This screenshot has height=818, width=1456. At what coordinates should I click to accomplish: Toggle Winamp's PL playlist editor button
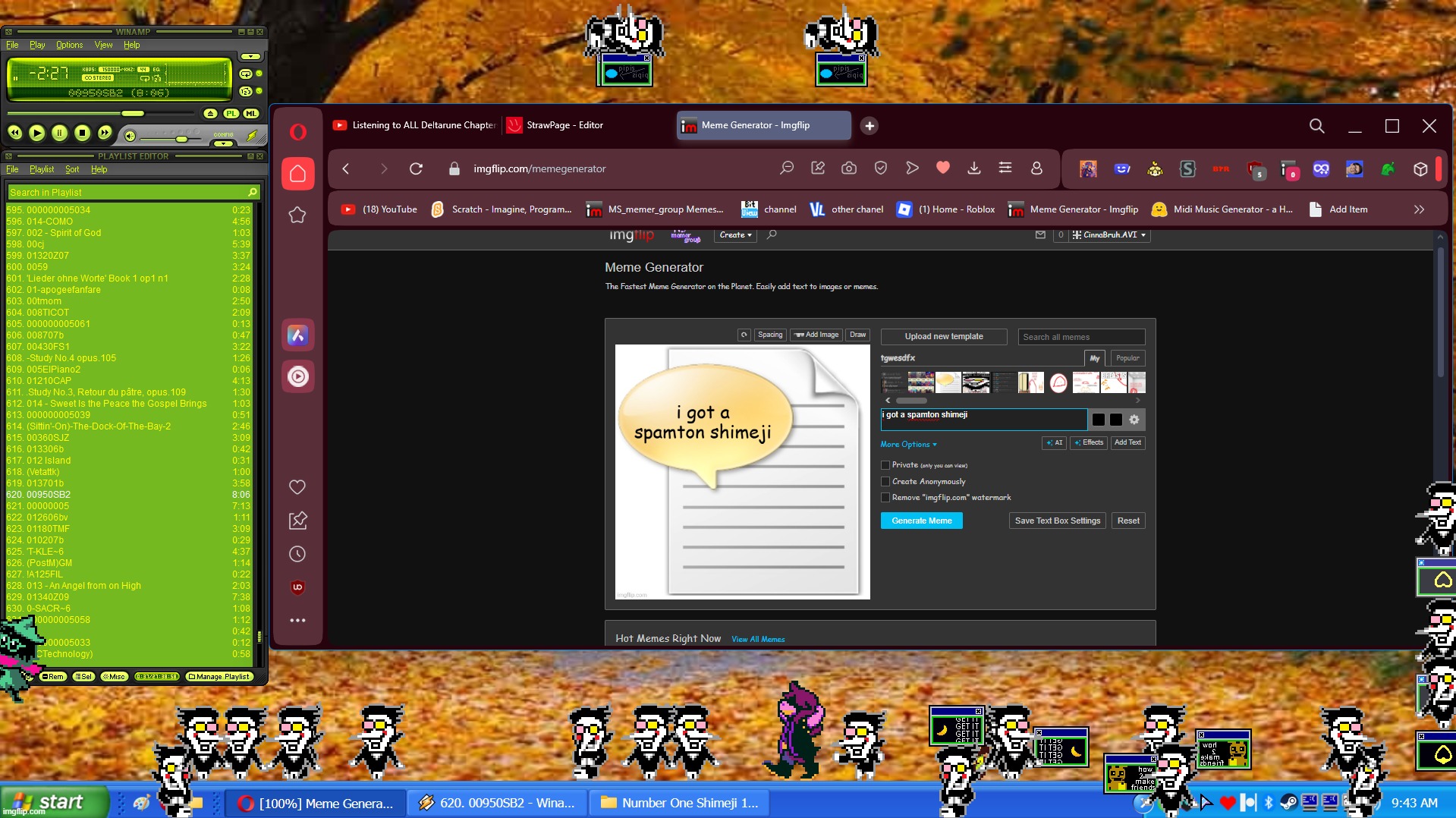[x=231, y=113]
